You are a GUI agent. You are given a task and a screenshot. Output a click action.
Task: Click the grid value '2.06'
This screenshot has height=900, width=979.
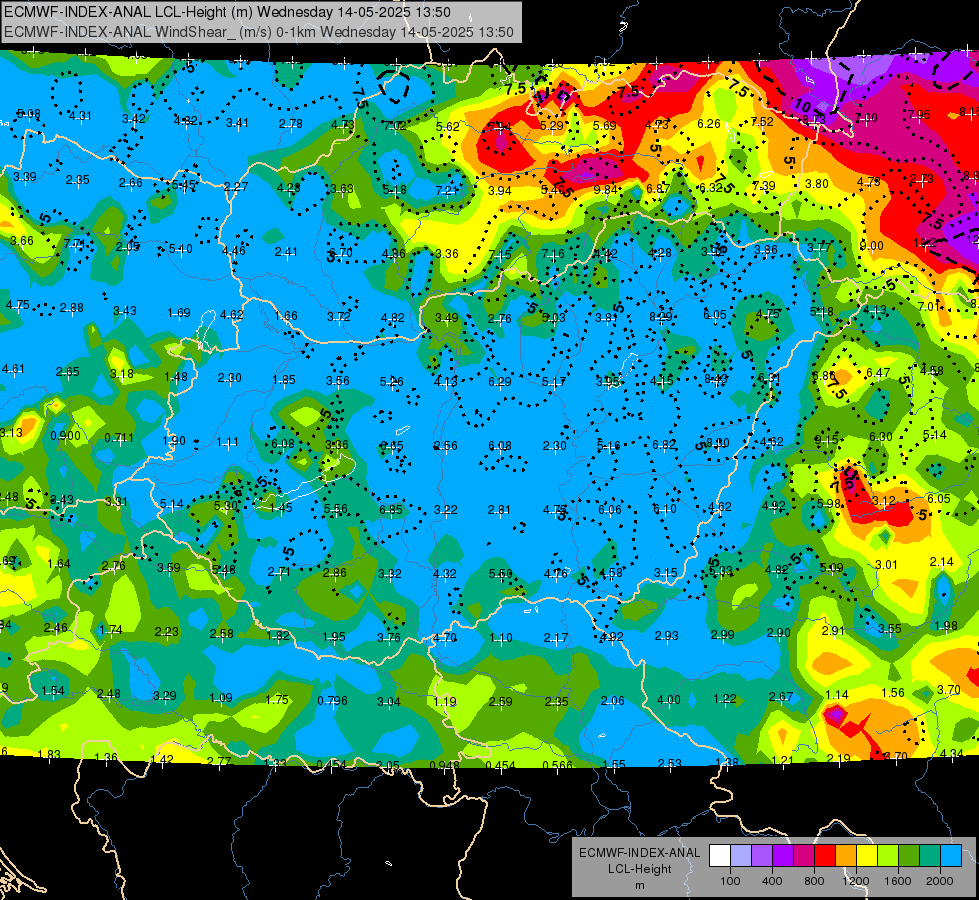(612, 701)
